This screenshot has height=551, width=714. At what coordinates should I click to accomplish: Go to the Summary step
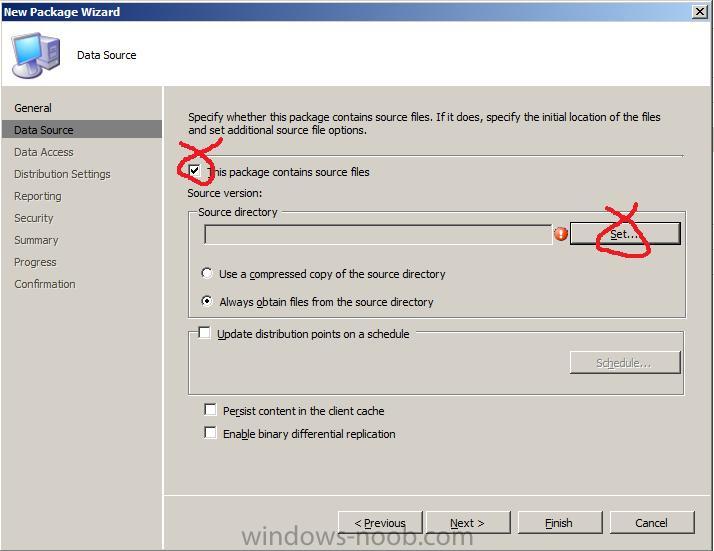coord(36,240)
